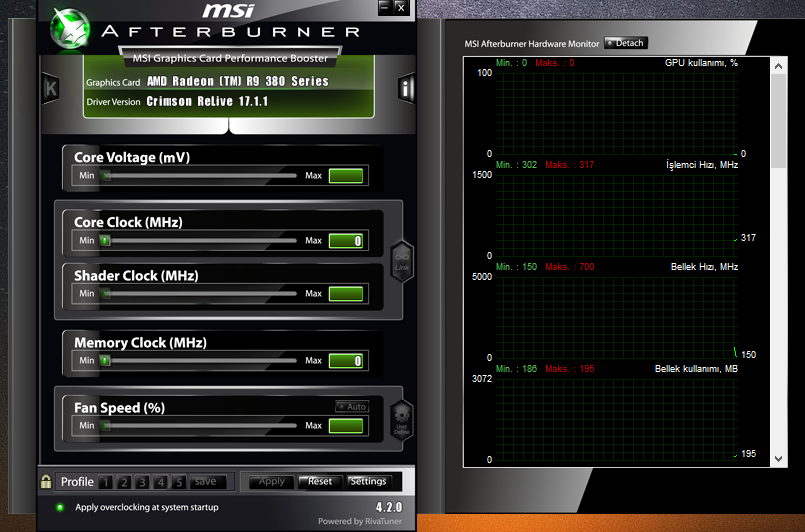Click the profile lock icon
The image size is (805, 532).
(x=46, y=481)
